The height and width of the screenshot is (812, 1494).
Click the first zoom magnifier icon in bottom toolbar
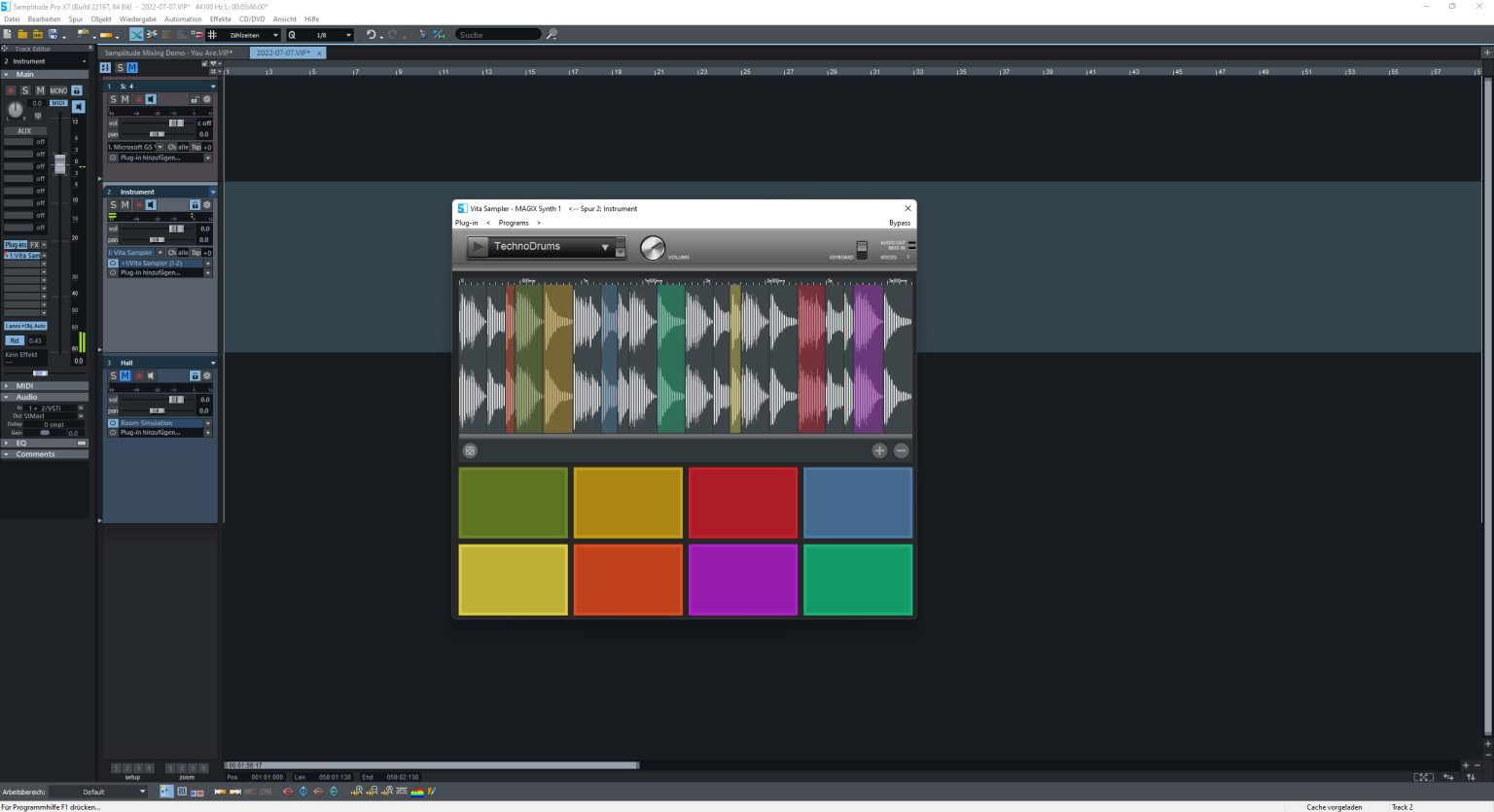[x=356, y=792]
